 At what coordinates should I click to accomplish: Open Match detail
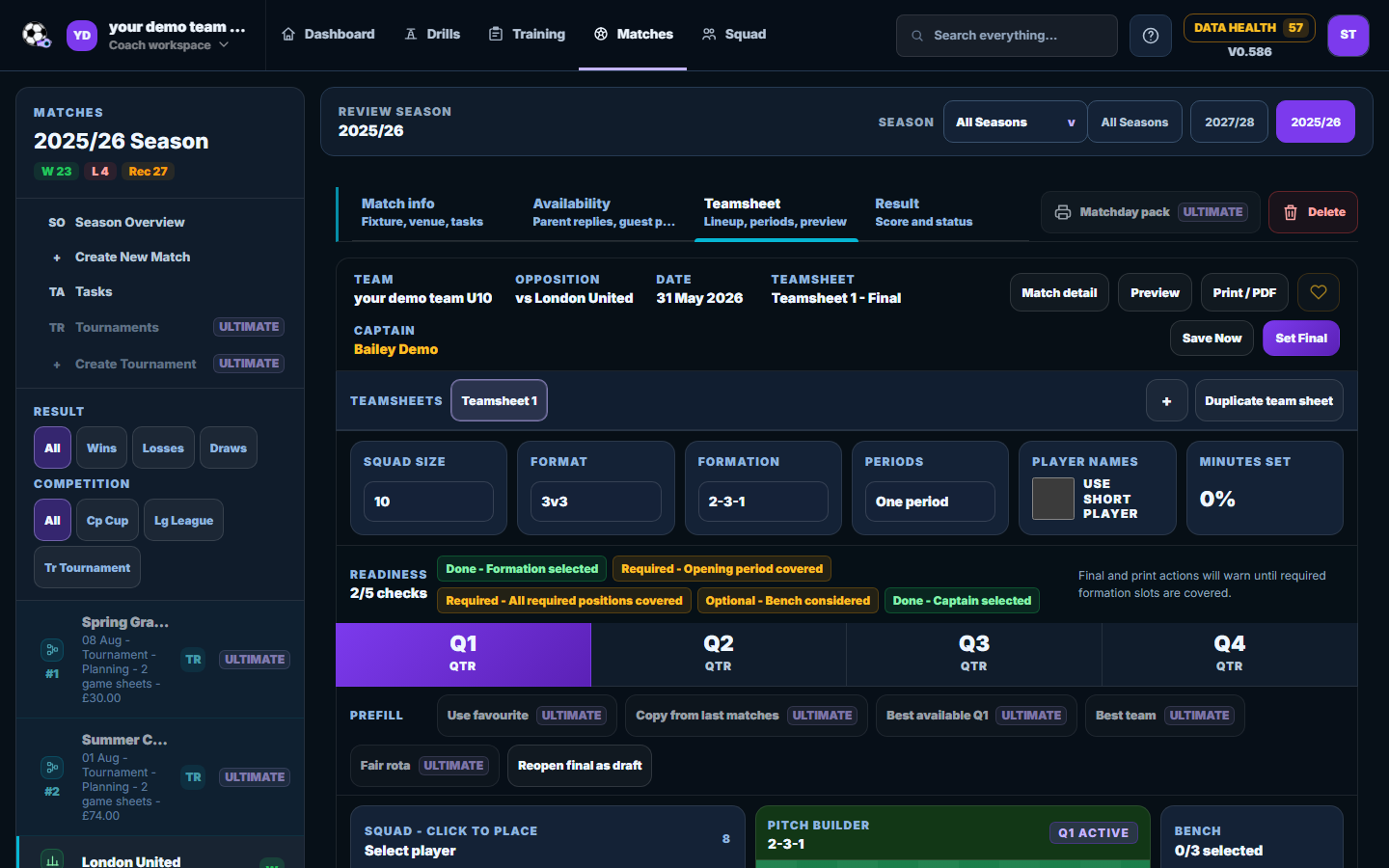point(1059,292)
